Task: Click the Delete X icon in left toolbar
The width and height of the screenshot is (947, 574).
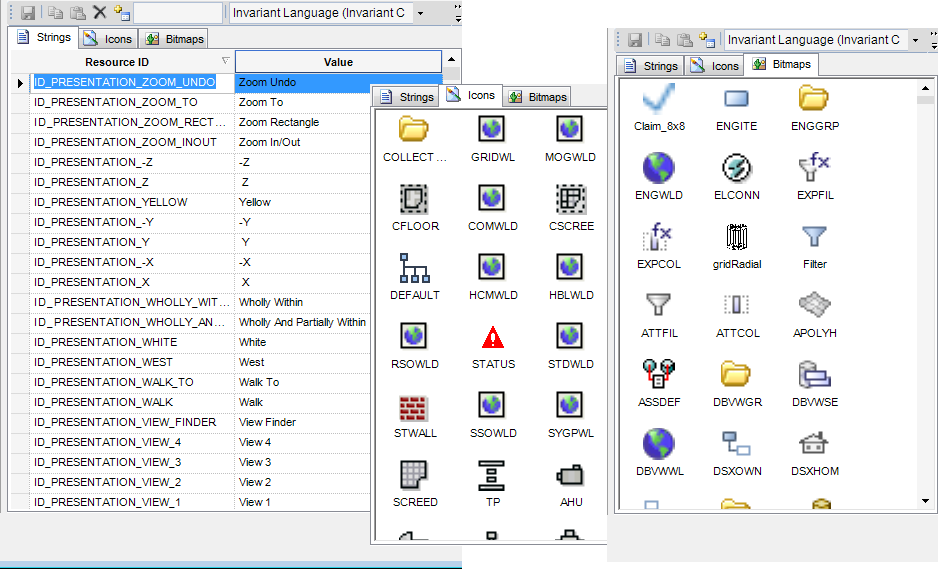Action: pos(100,12)
